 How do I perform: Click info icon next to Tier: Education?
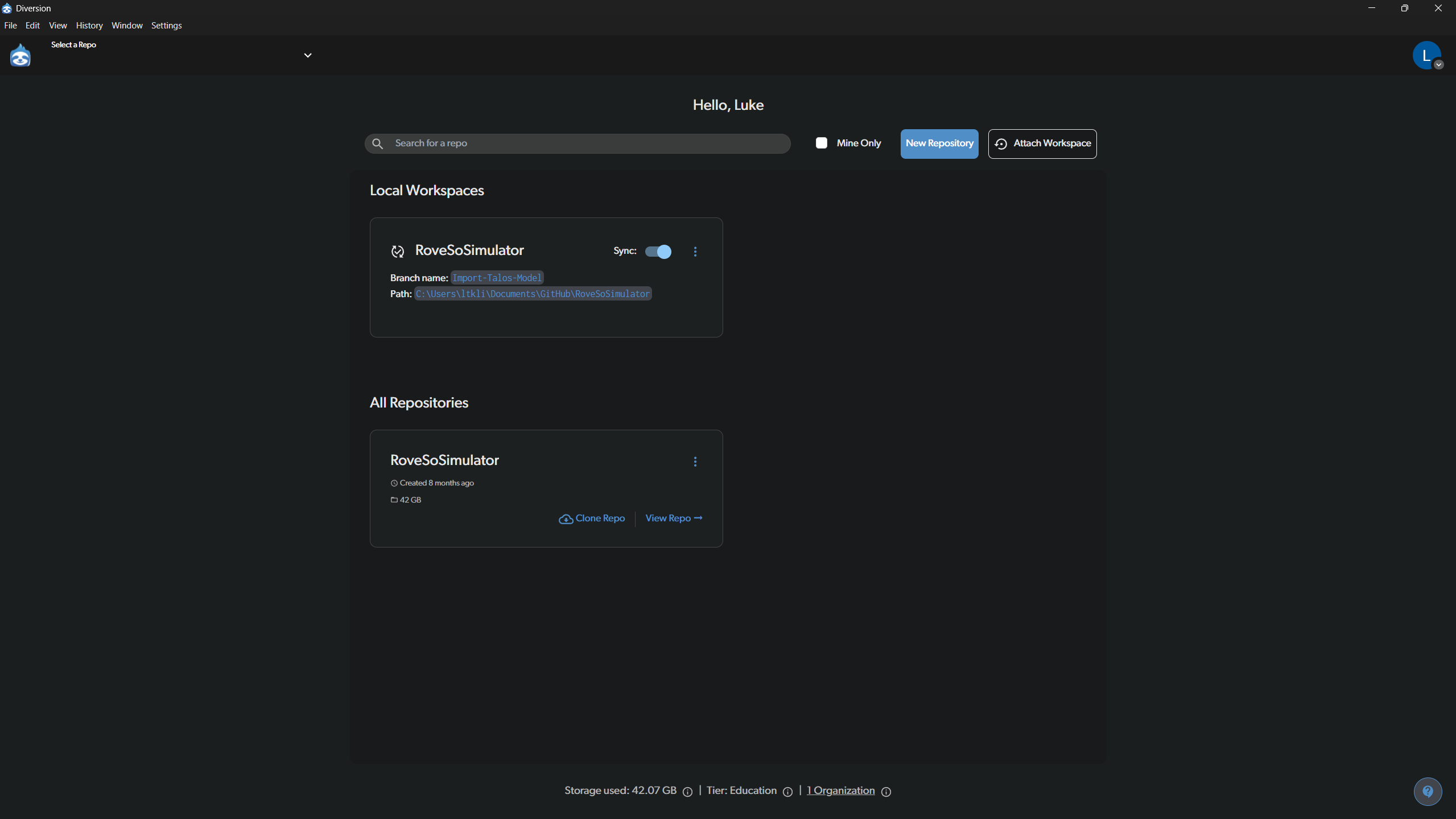coord(787,792)
